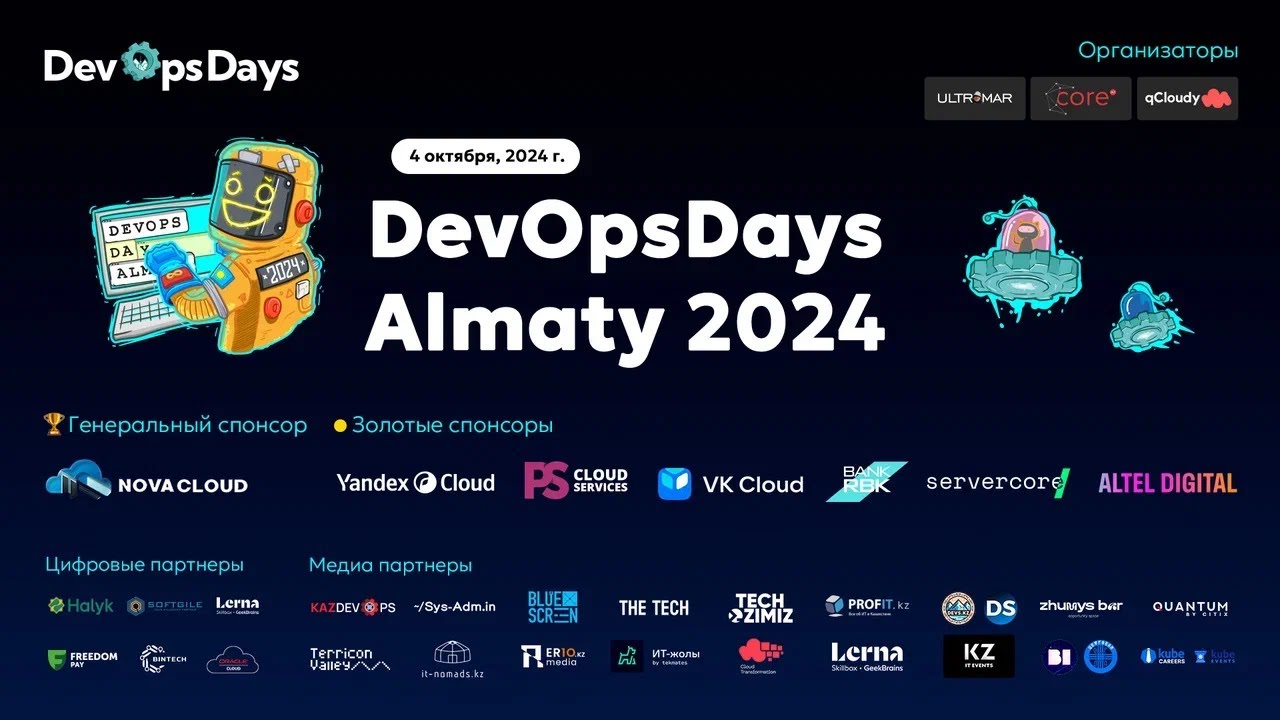Click the "Цифровые партнеры" heading
The height and width of the screenshot is (720, 1280).
click(x=144, y=565)
